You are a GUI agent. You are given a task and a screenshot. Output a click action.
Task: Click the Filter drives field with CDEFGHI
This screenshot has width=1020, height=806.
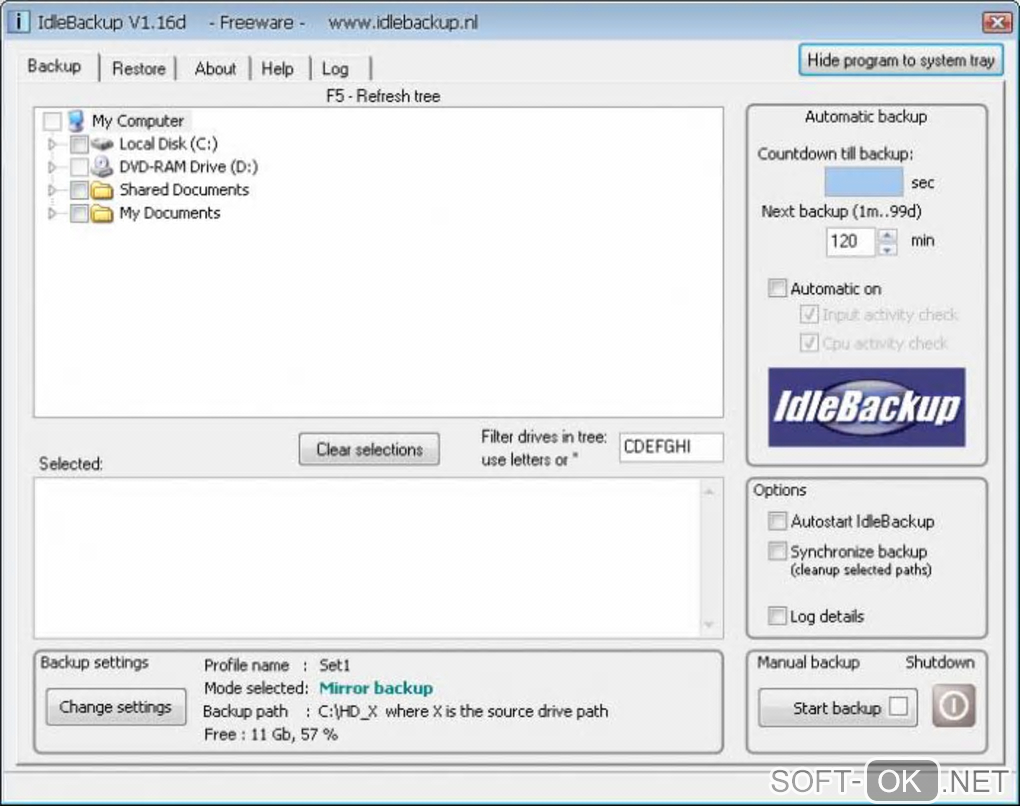coord(671,447)
